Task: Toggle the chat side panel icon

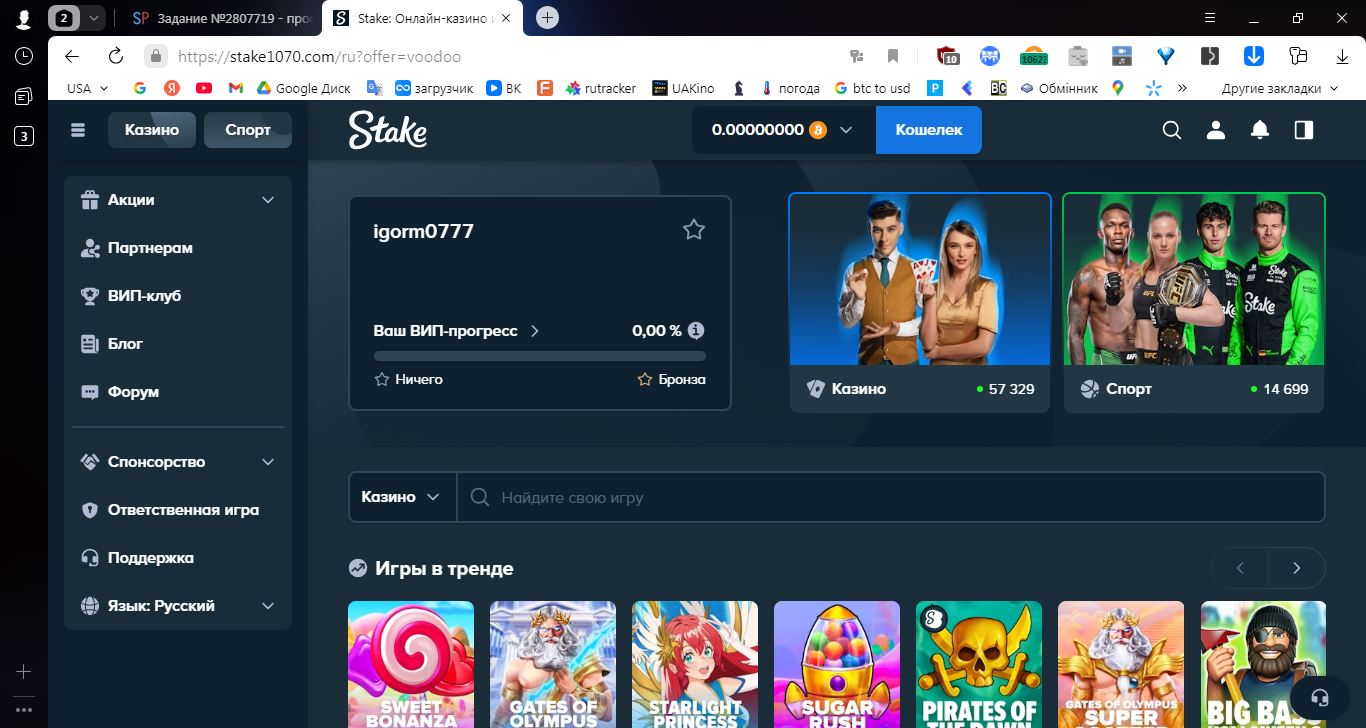Action: click(1303, 130)
